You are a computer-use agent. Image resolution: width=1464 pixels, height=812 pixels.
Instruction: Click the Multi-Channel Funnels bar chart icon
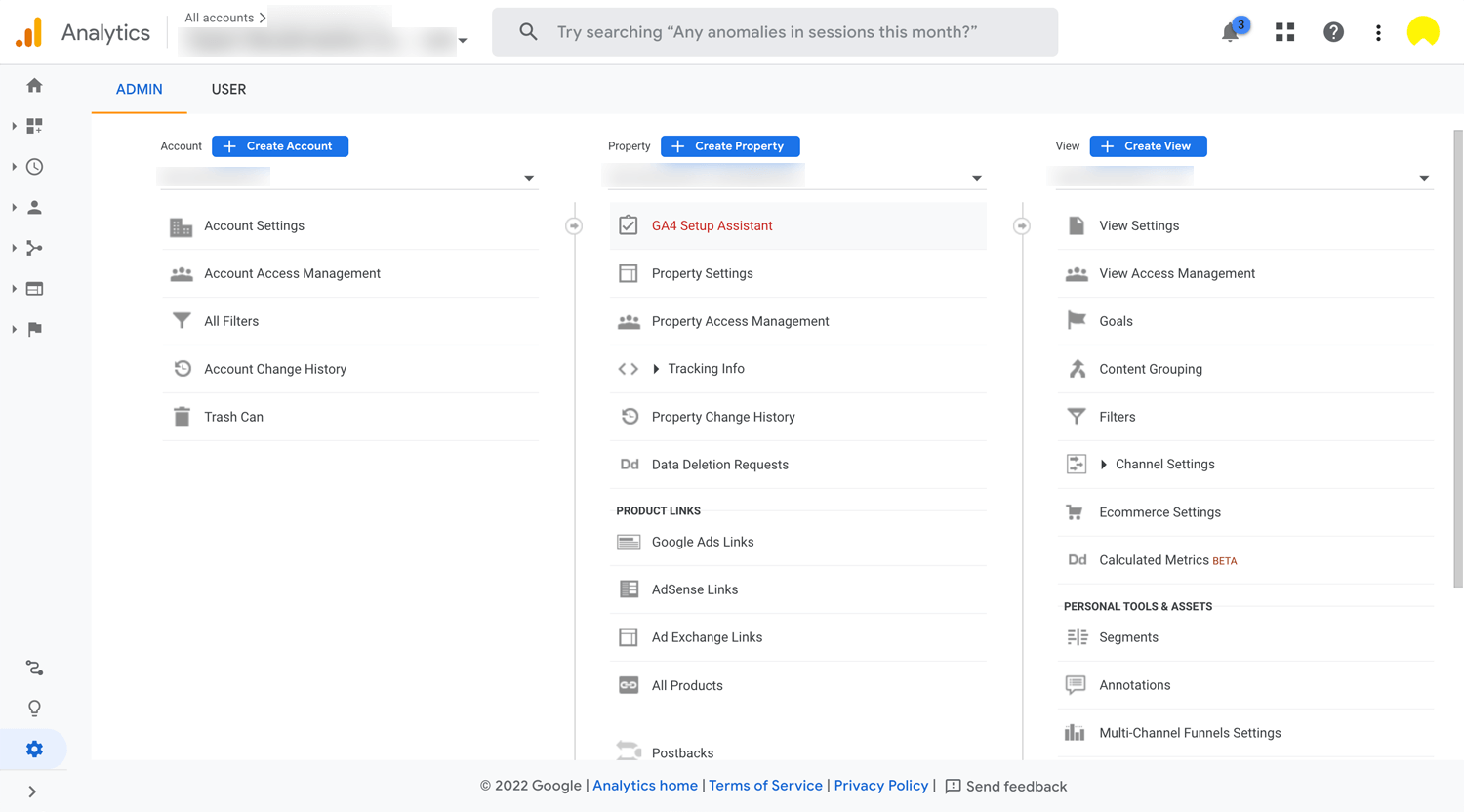point(1075,733)
